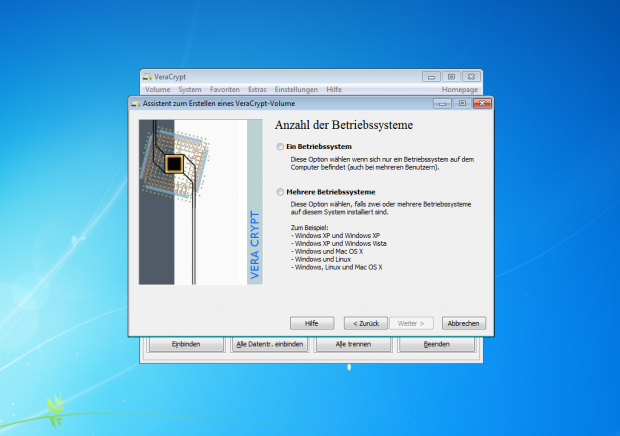This screenshot has height=436, width=620.
Task: Click the "Windows, Linux und Mac OS X" line
Action: 337,268
